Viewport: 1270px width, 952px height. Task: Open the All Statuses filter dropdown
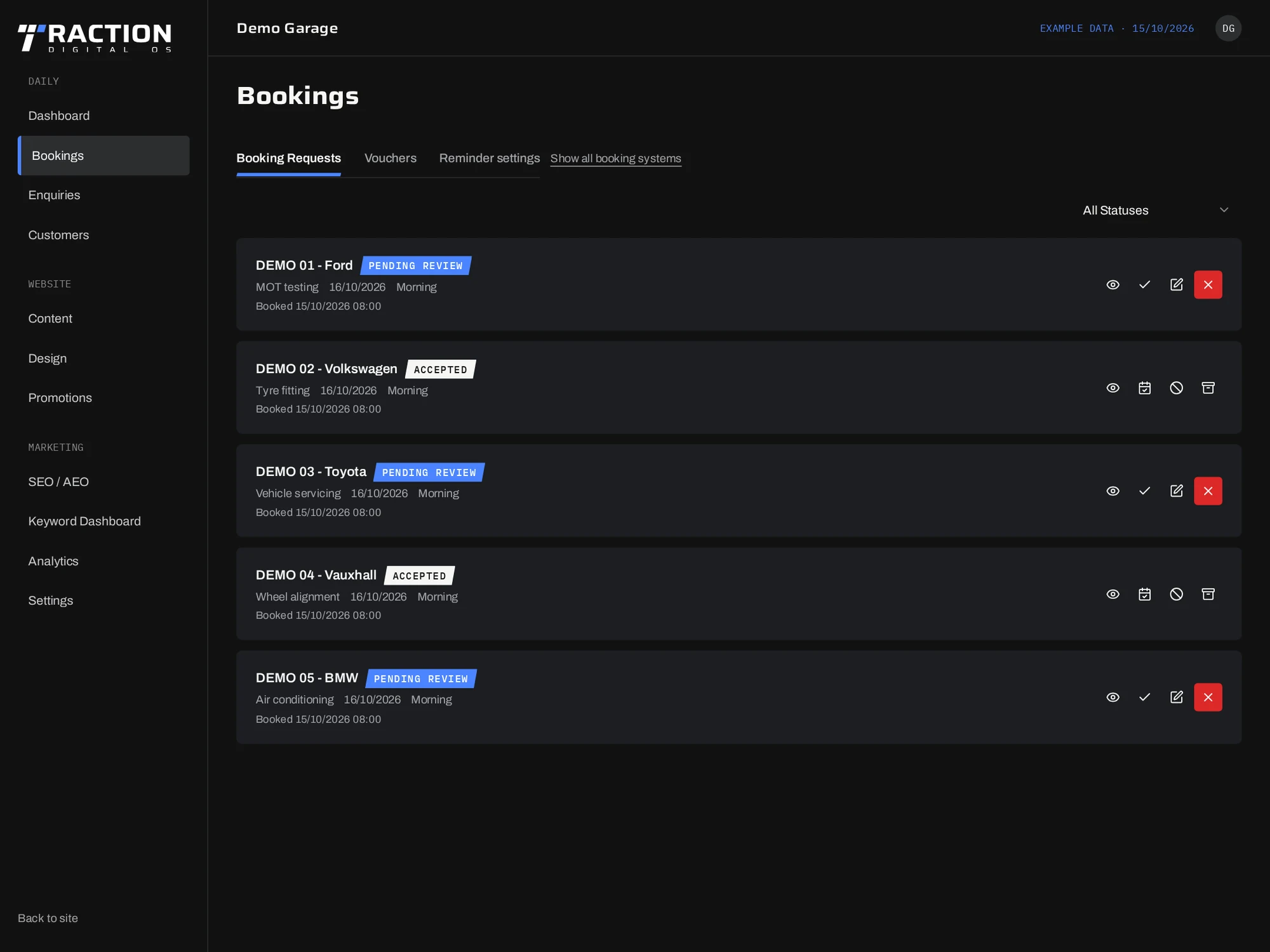(1156, 210)
